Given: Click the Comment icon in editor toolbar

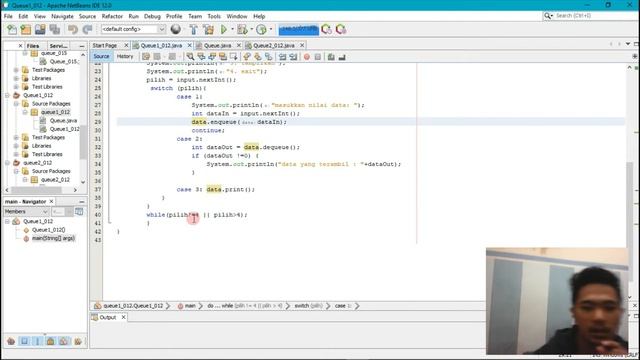Looking at the screenshot, I should (x=331, y=57).
